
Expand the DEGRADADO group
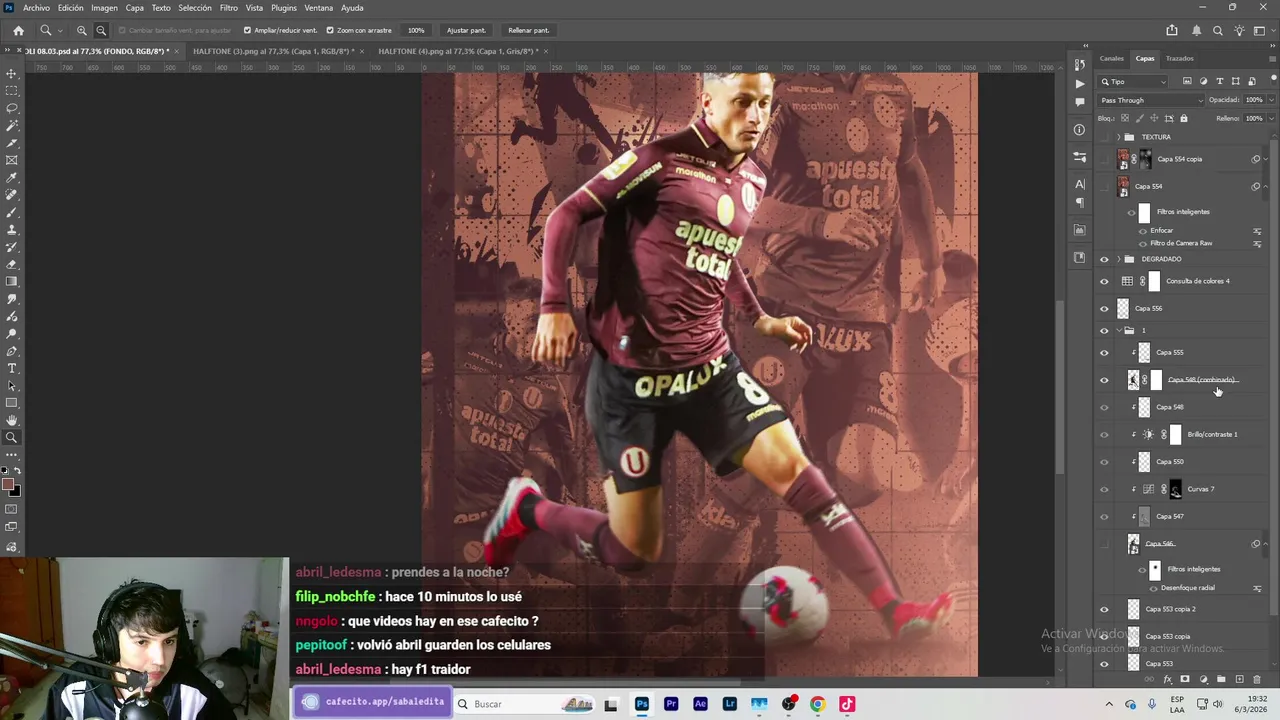click(1118, 259)
